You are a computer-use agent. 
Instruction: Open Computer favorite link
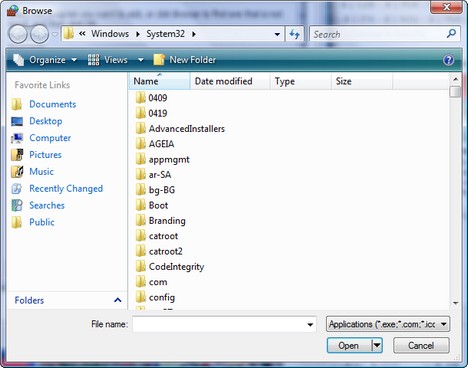pyautogui.click(x=50, y=138)
